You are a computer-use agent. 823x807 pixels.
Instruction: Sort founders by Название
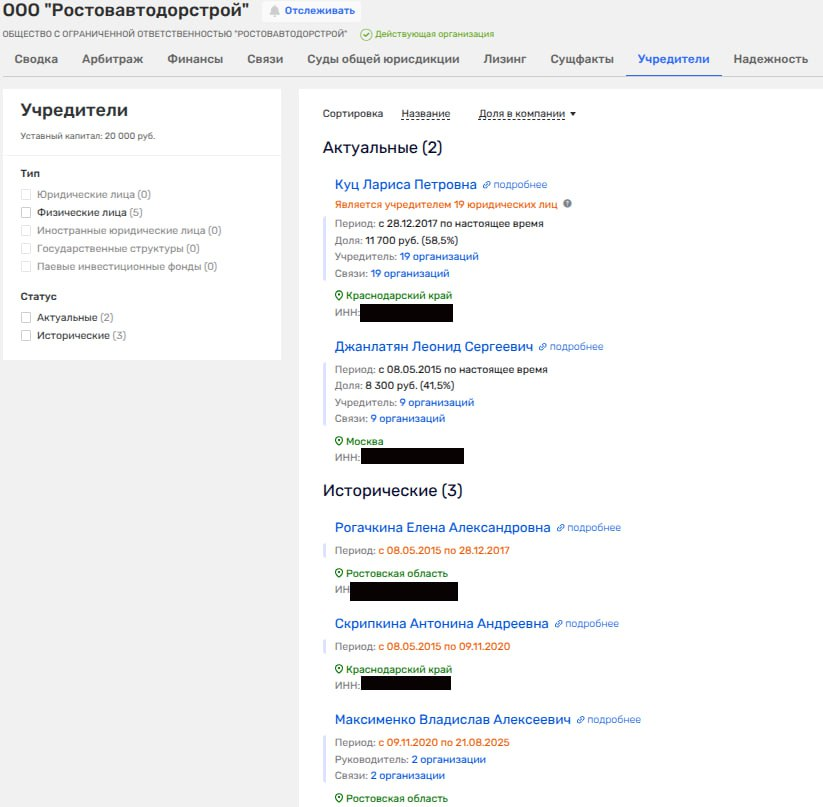coord(425,114)
